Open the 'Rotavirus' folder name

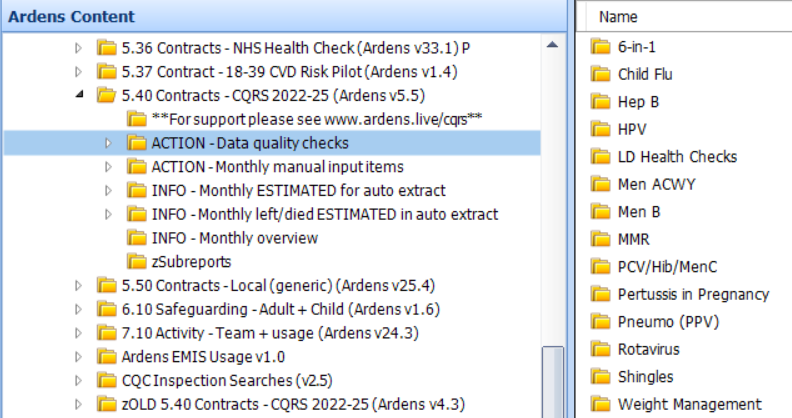pos(649,349)
